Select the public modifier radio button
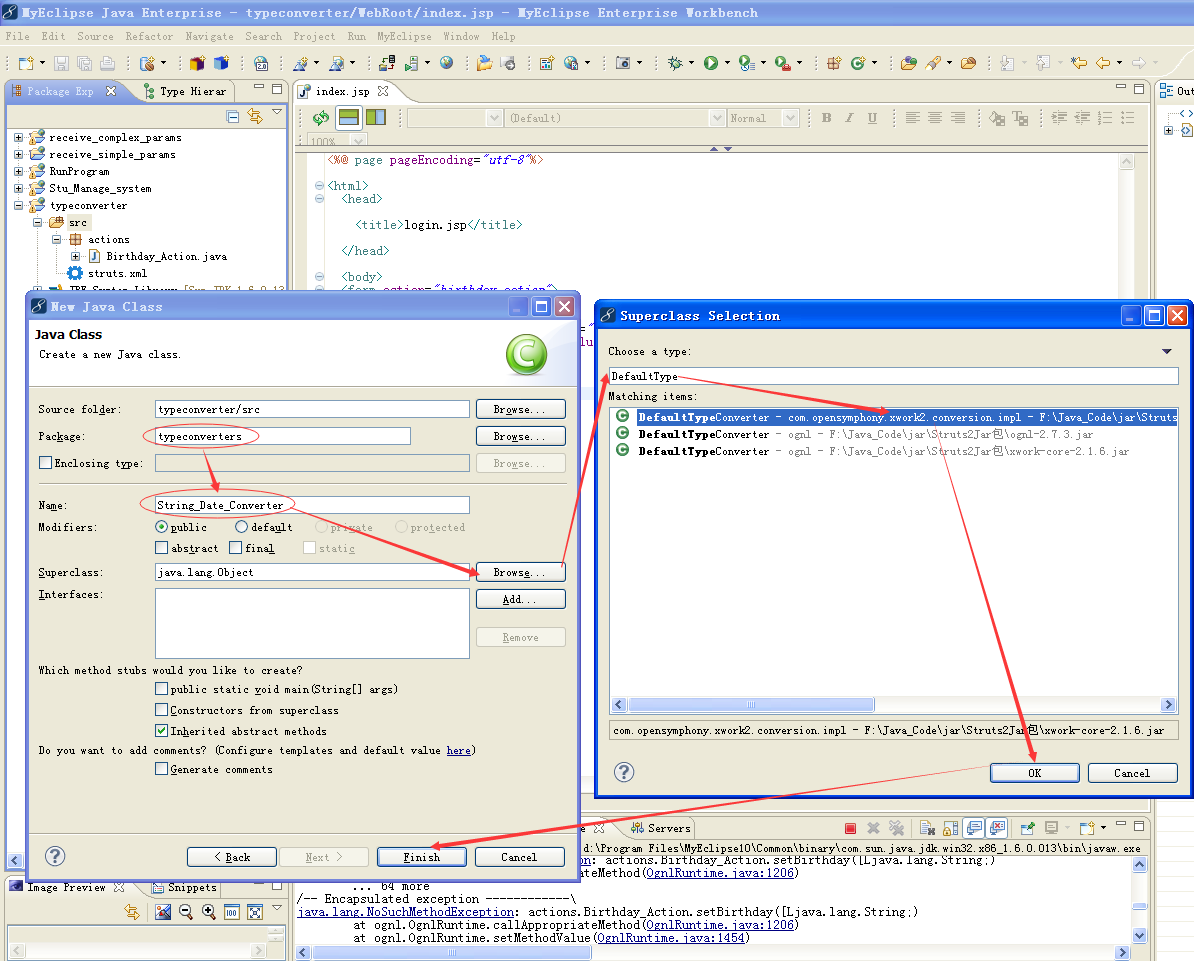Screen dimensions: 1194x961 coord(161,527)
